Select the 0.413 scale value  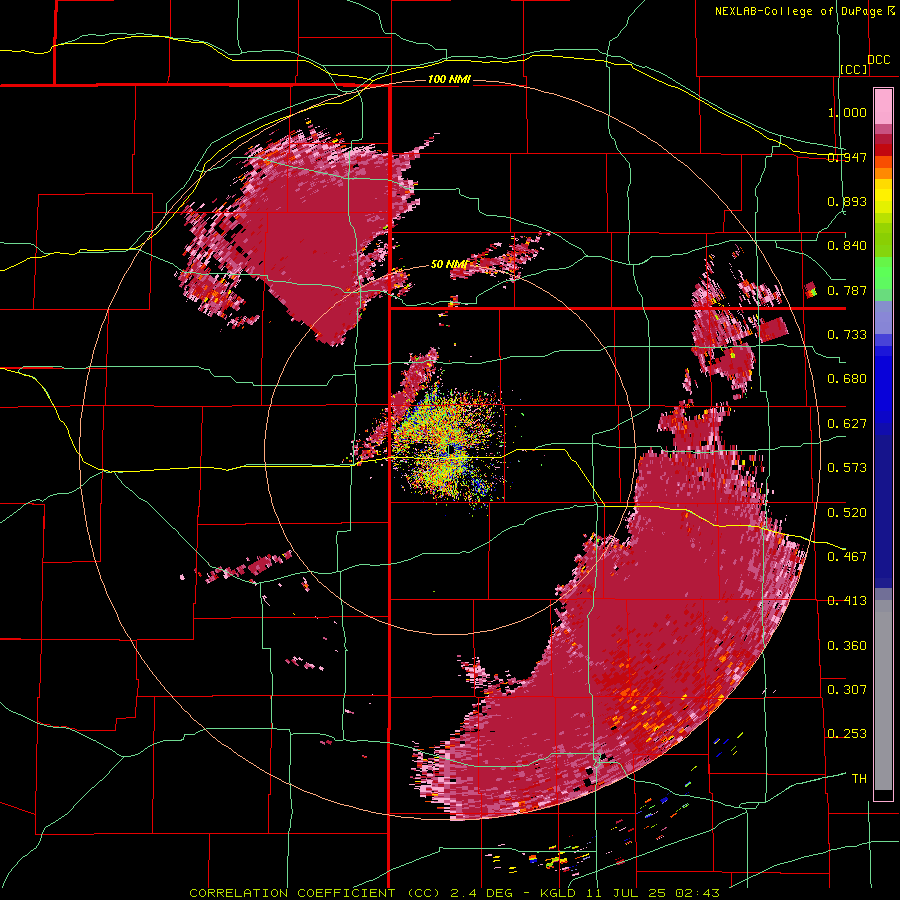coord(847,601)
